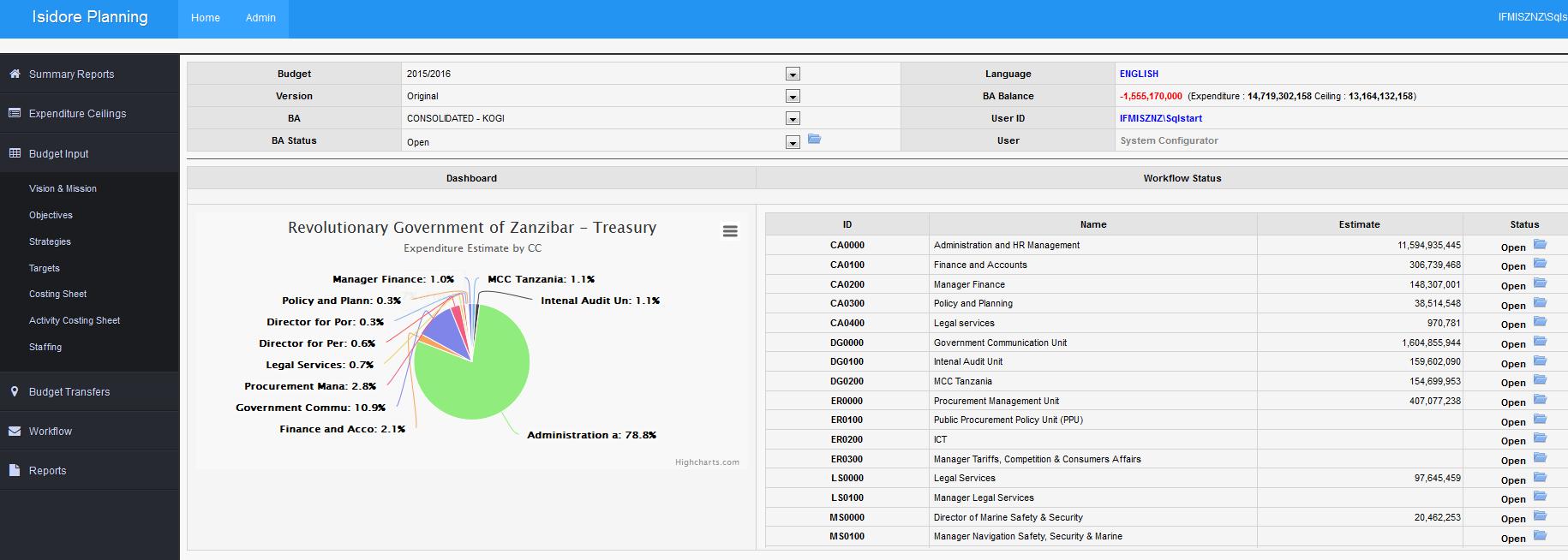The image size is (1568, 560).
Task: Click the 'Procurement Mana: 2.8%' chart label
Action: coord(310,386)
